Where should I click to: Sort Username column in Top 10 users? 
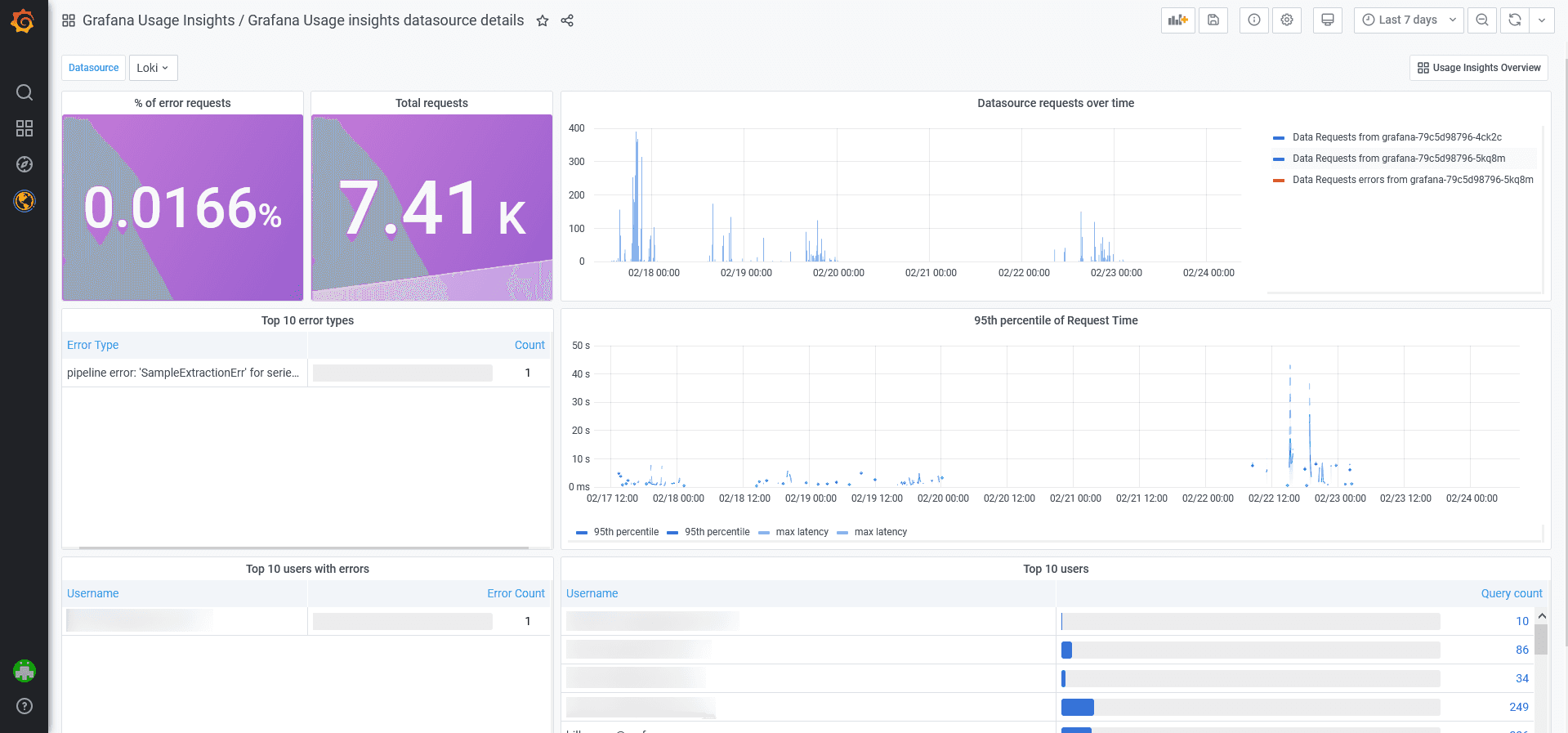(592, 593)
